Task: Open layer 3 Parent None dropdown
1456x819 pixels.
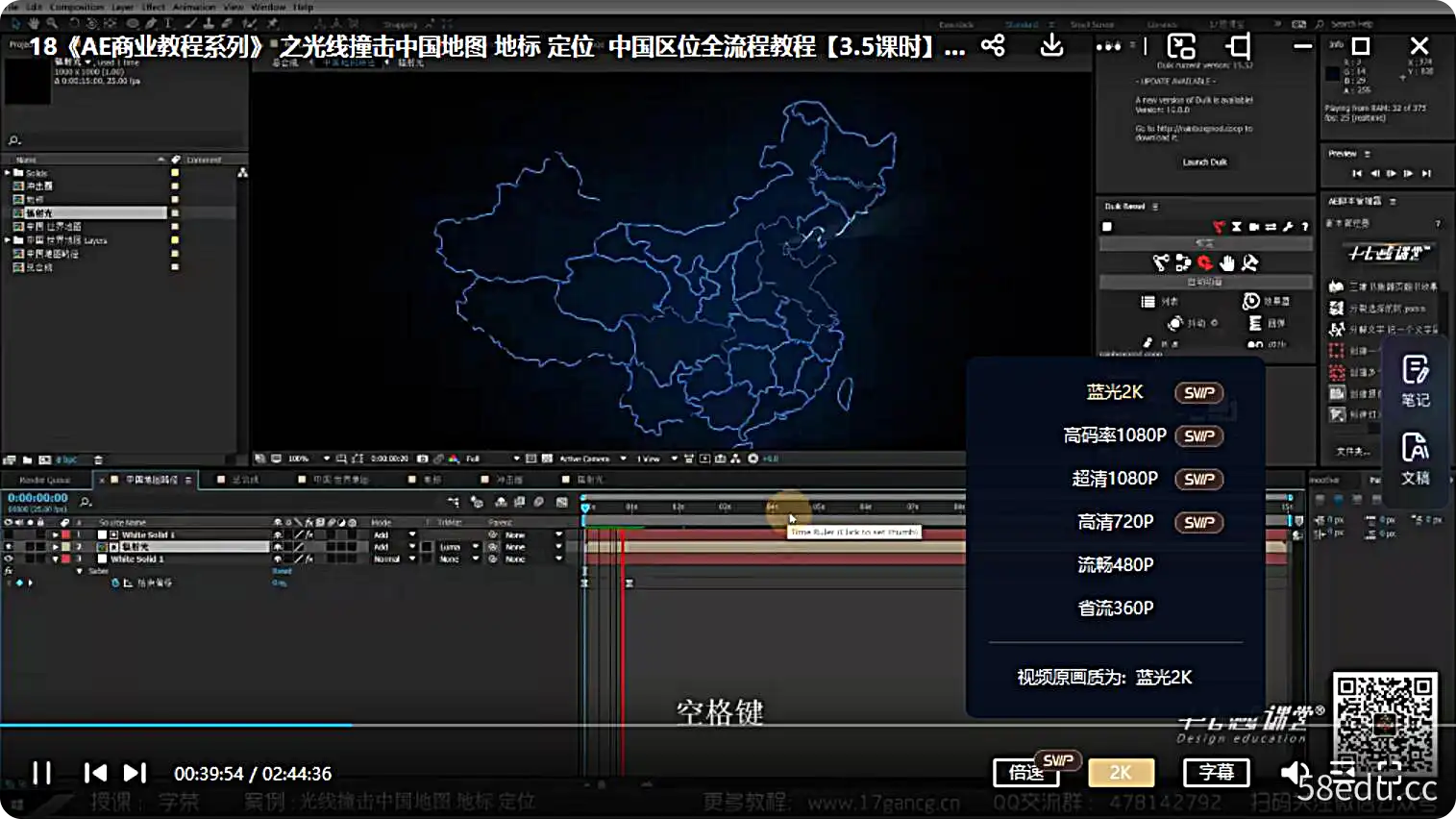Action: click(533, 558)
